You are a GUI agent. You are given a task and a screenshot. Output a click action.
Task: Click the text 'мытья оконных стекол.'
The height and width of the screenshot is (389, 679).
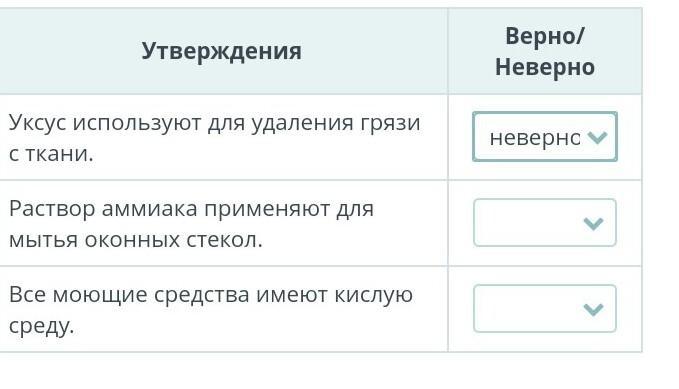(136, 240)
